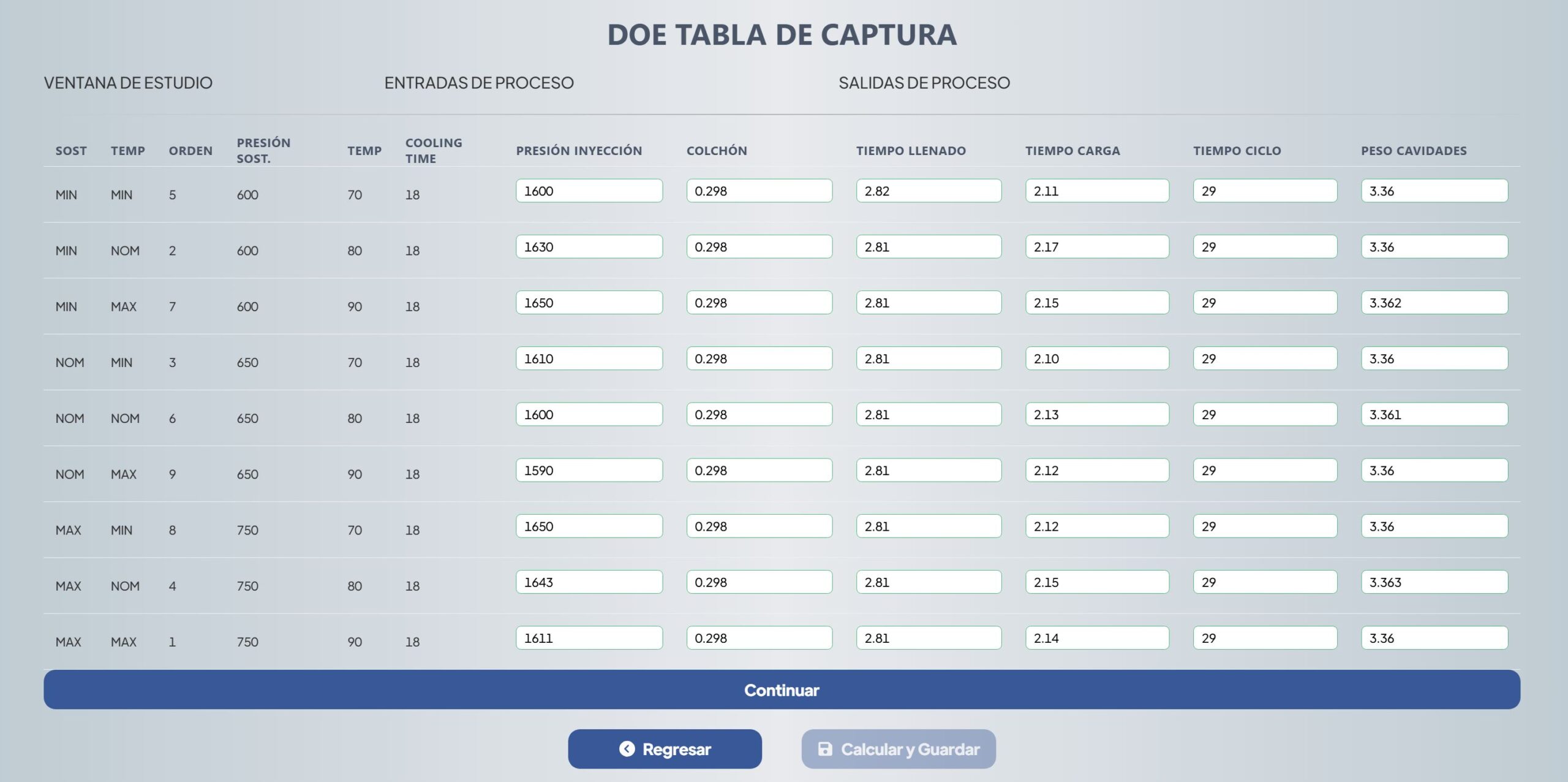This screenshot has width=1568, height=782.
Task: Click the Peso Cavidades field showing 3.362
Action: point(1434,303)
